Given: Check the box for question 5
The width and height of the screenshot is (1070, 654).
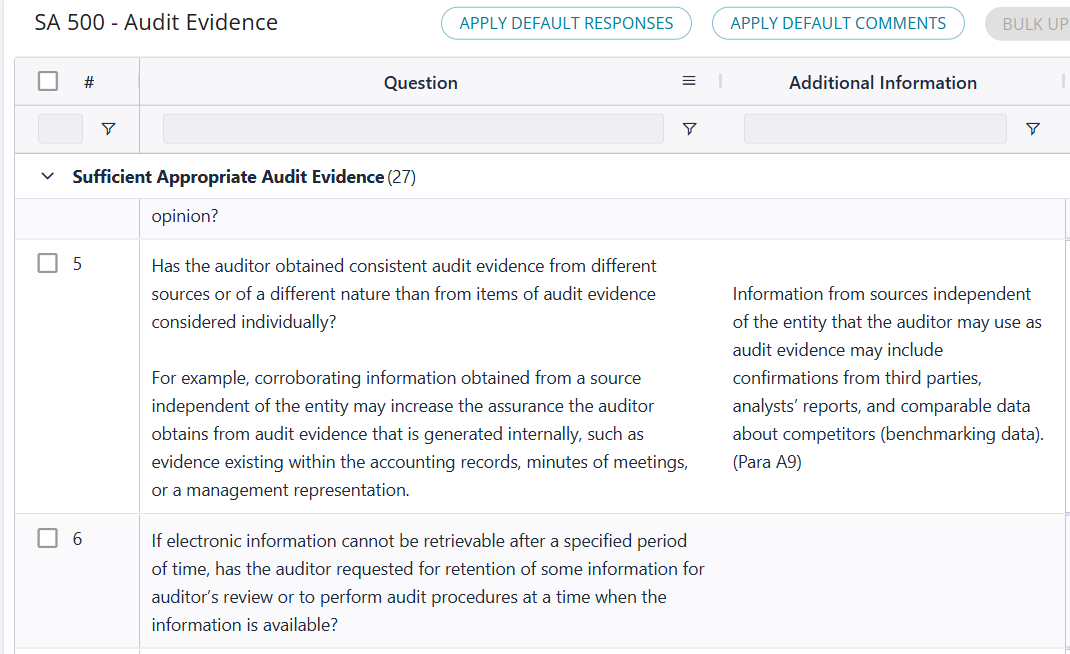Looking at the screenshot, I should point(48,263).
